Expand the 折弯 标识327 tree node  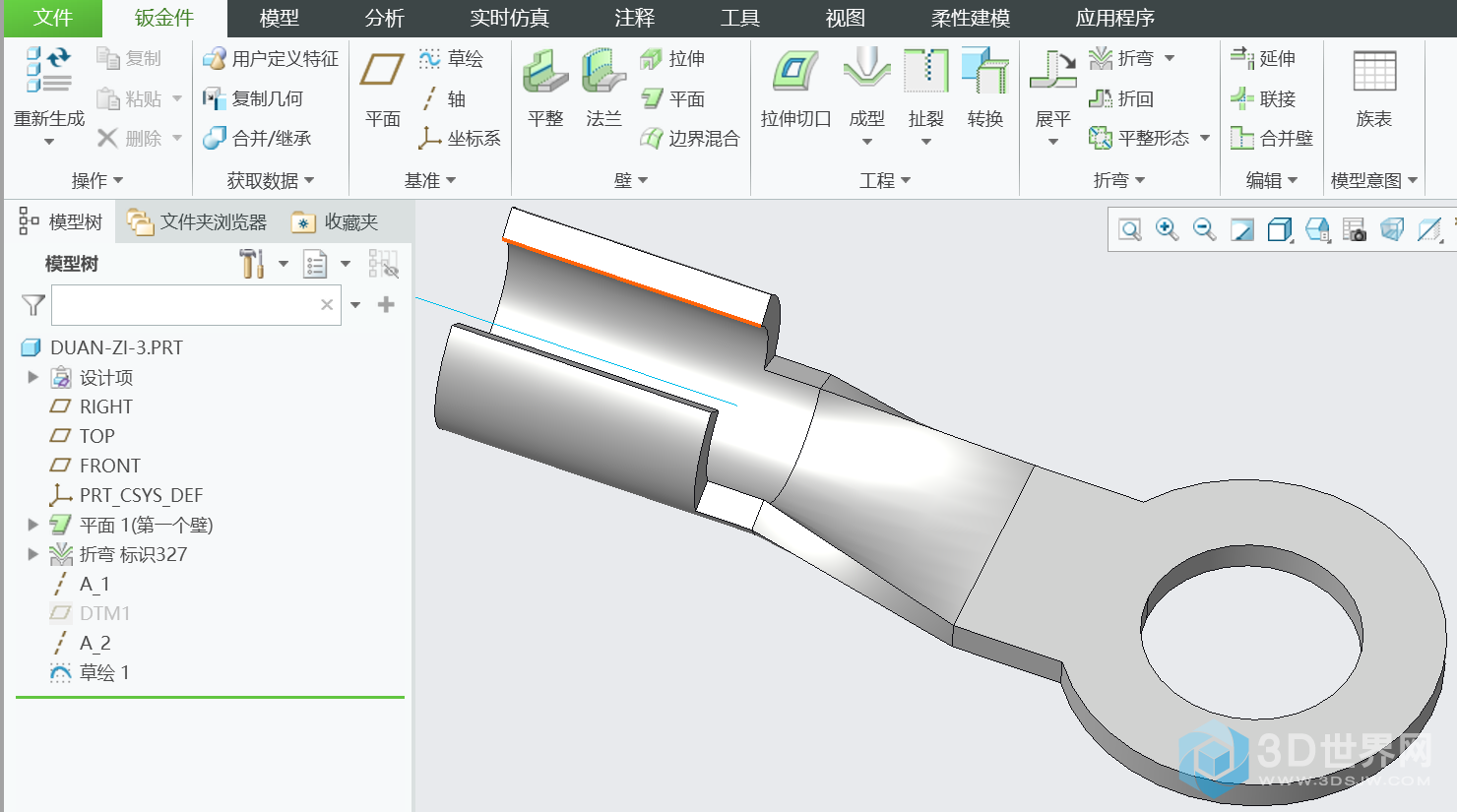point(32,554)
